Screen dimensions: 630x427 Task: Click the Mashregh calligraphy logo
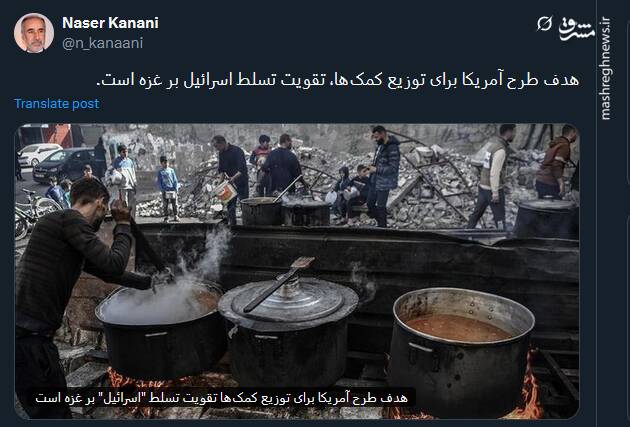[577, 28]
